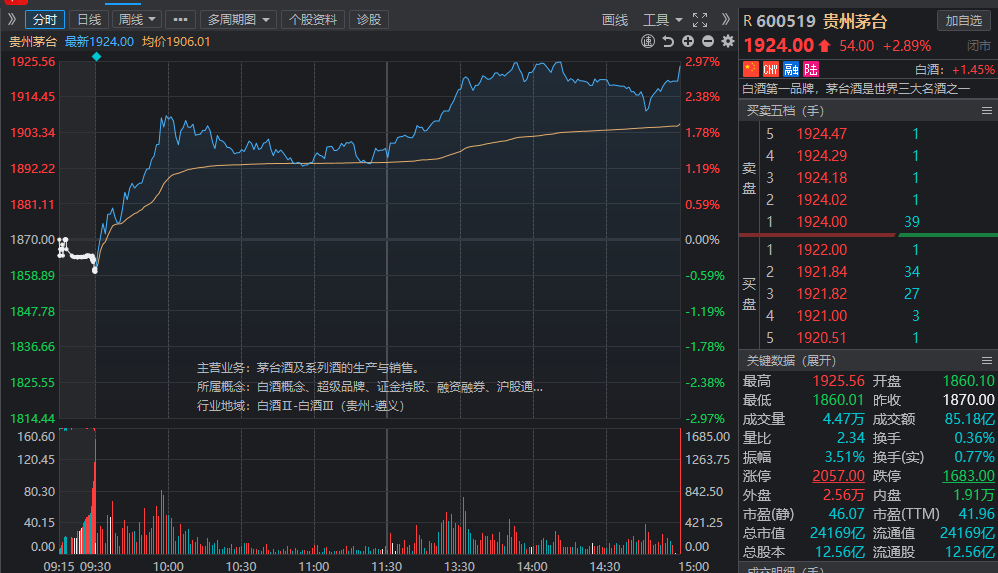Open 工具 tools dropdown
998x573 pixels.
click(x=662, y=20)
